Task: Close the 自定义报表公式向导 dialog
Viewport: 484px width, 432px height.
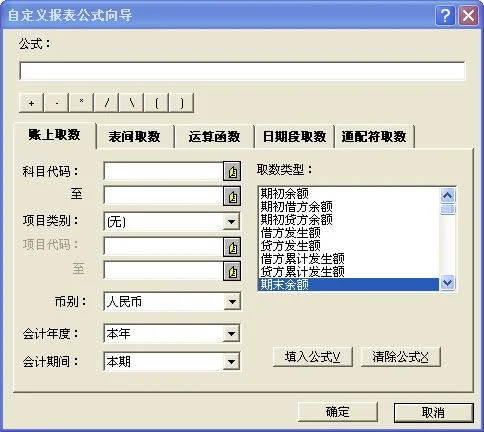Action: tap(468, 15)
